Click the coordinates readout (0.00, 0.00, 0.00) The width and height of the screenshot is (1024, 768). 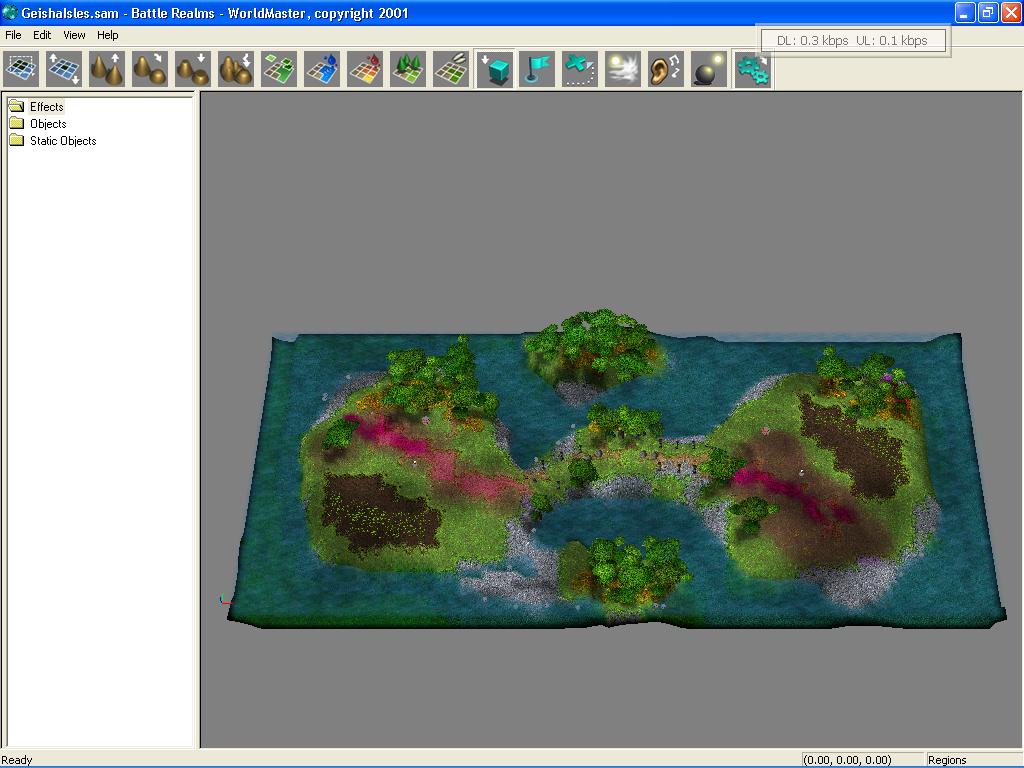[862, 760]
